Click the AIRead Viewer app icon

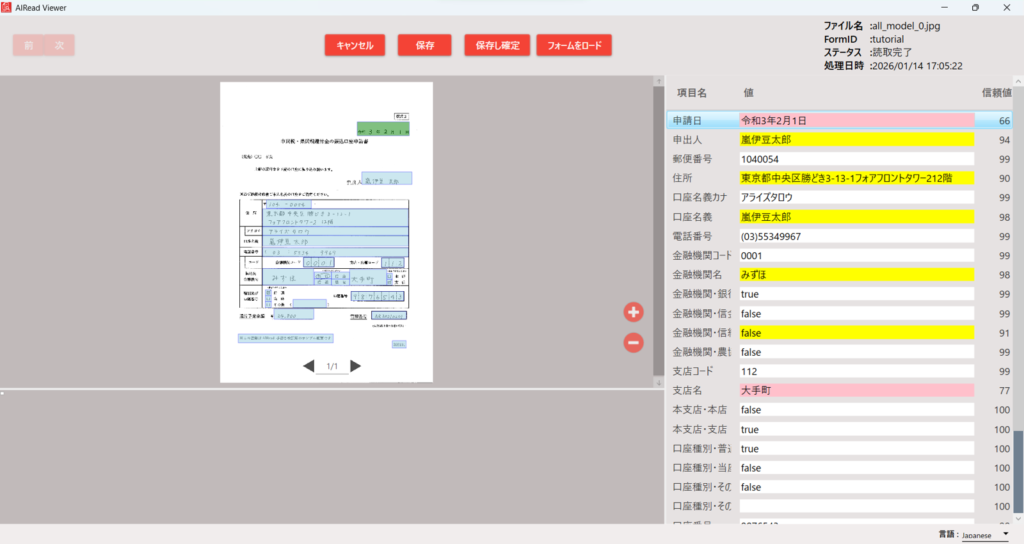[9, 7]
